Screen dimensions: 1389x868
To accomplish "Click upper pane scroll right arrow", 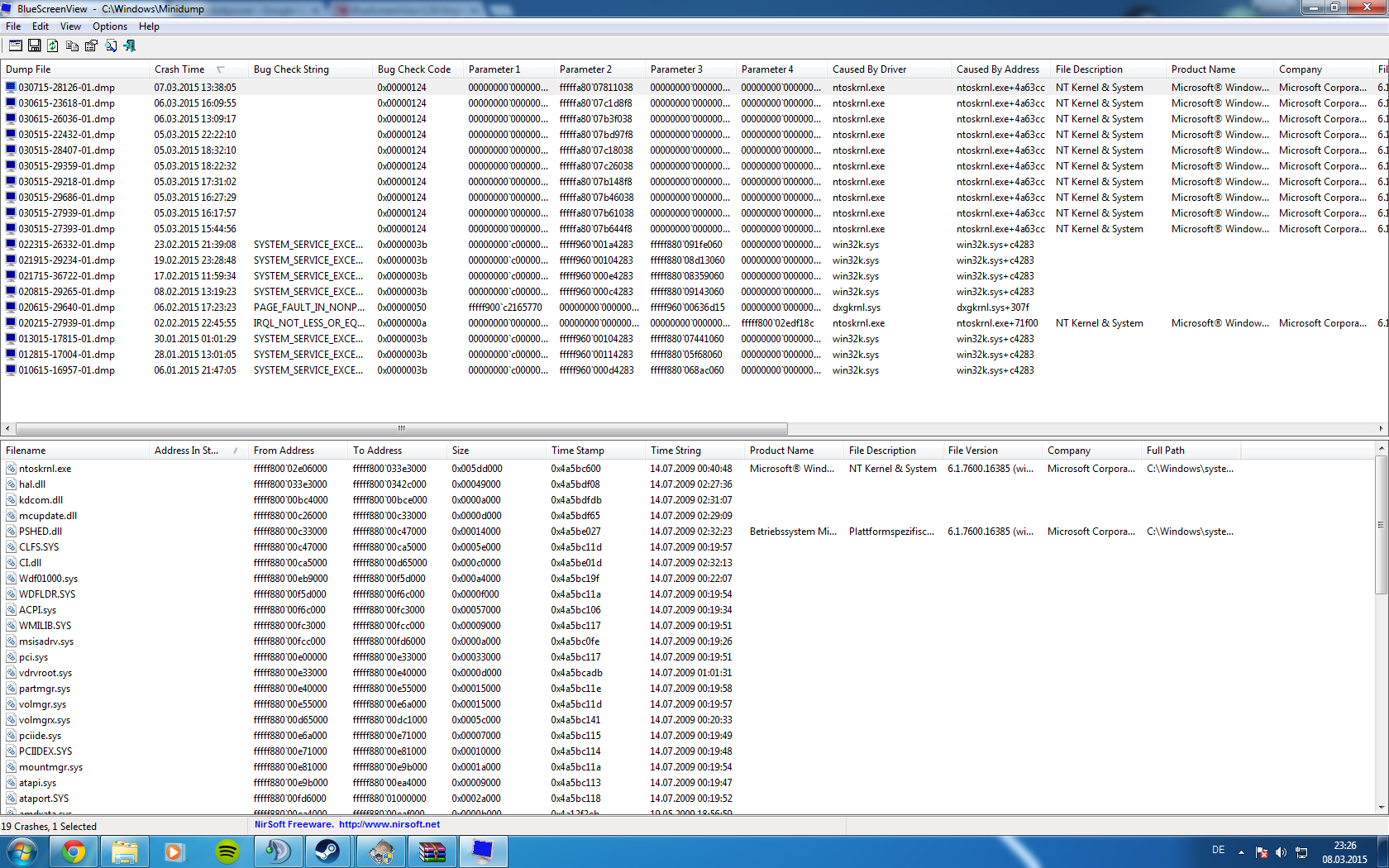I will (x=1382, y=428).
